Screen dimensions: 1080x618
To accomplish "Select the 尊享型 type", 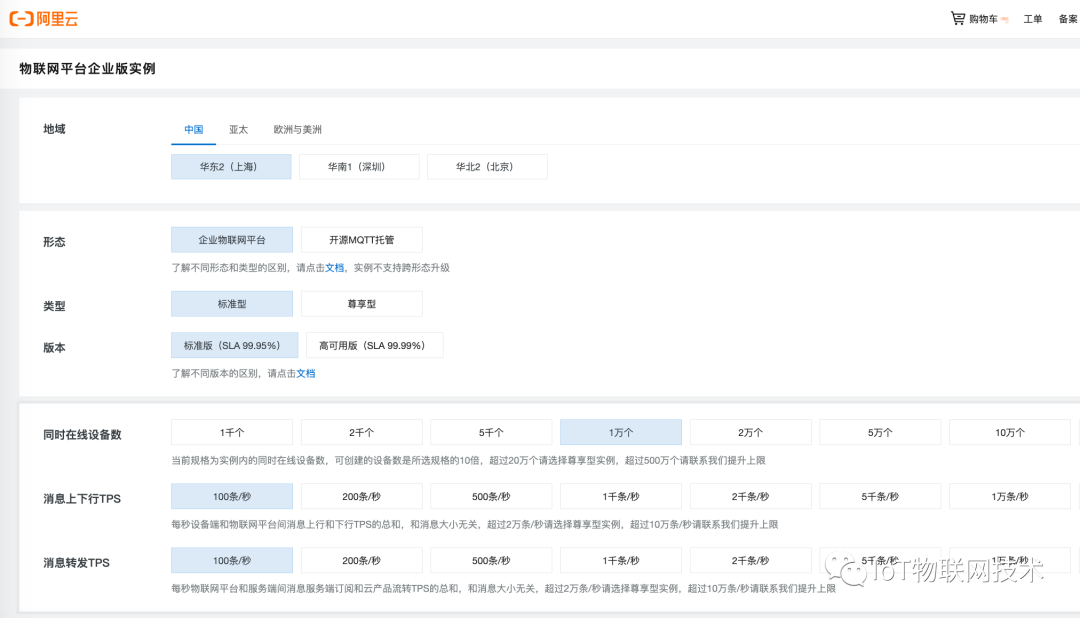I will [362, 304].
